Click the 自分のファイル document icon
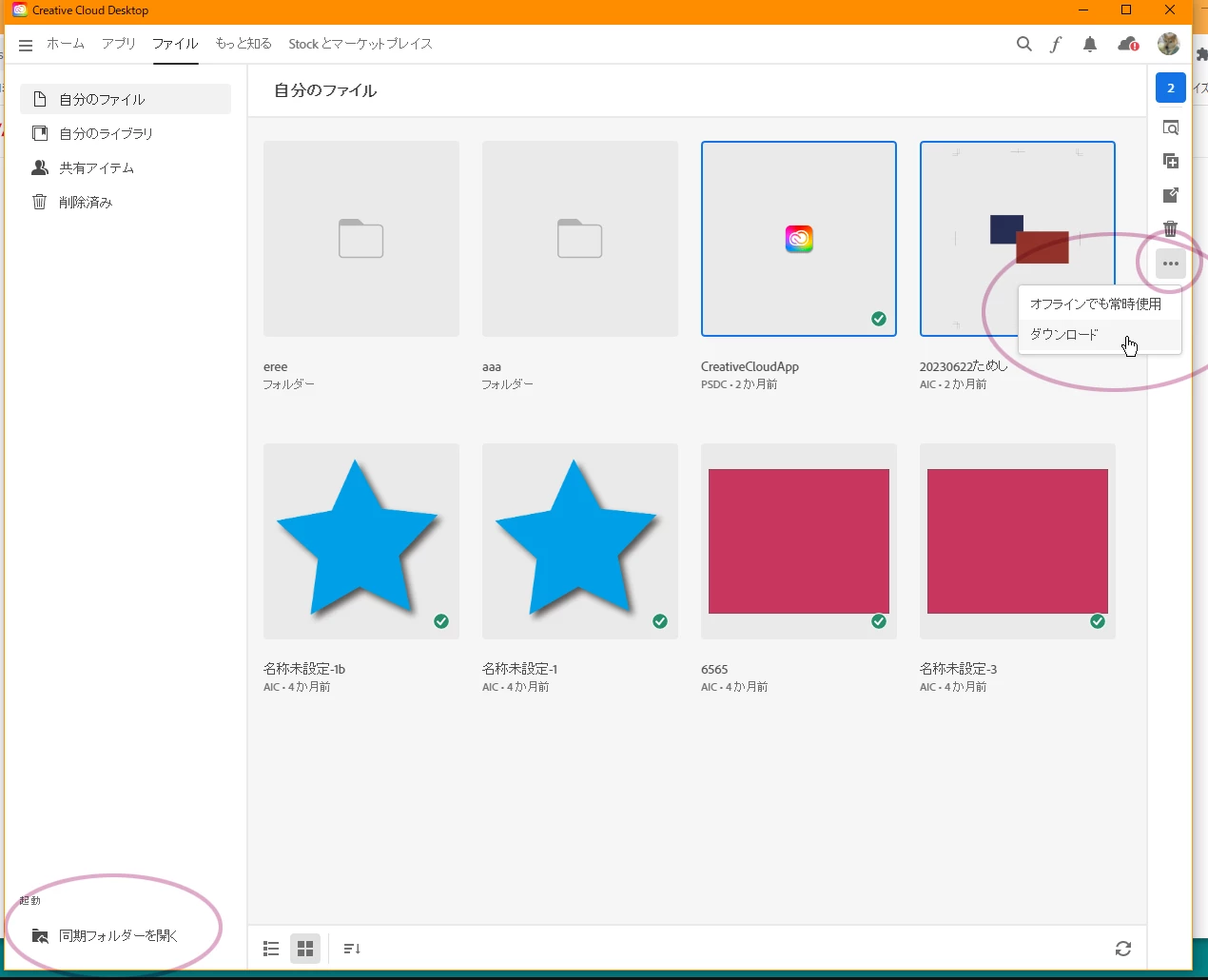The image size is (1208, 980). [x=40, y=99]
